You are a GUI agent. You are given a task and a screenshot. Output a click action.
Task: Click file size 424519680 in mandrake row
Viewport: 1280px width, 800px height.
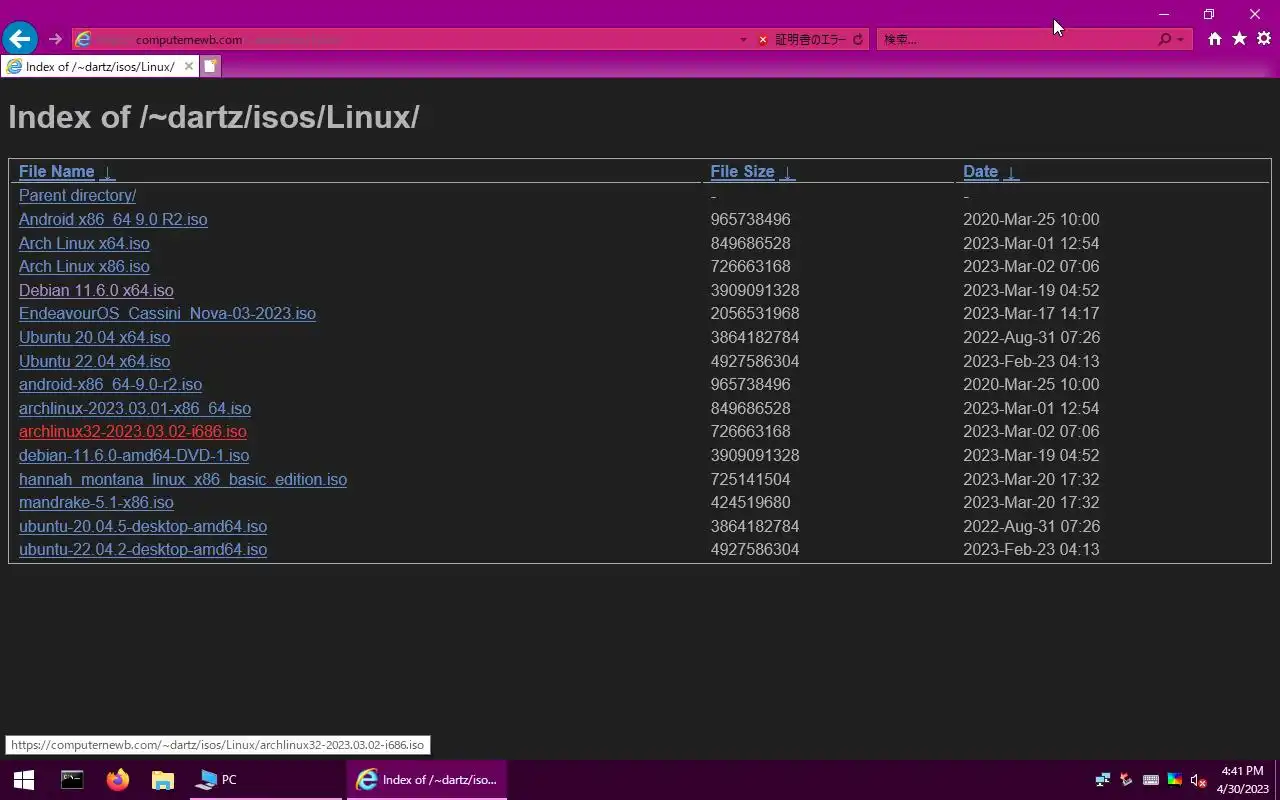coord(751,503)
